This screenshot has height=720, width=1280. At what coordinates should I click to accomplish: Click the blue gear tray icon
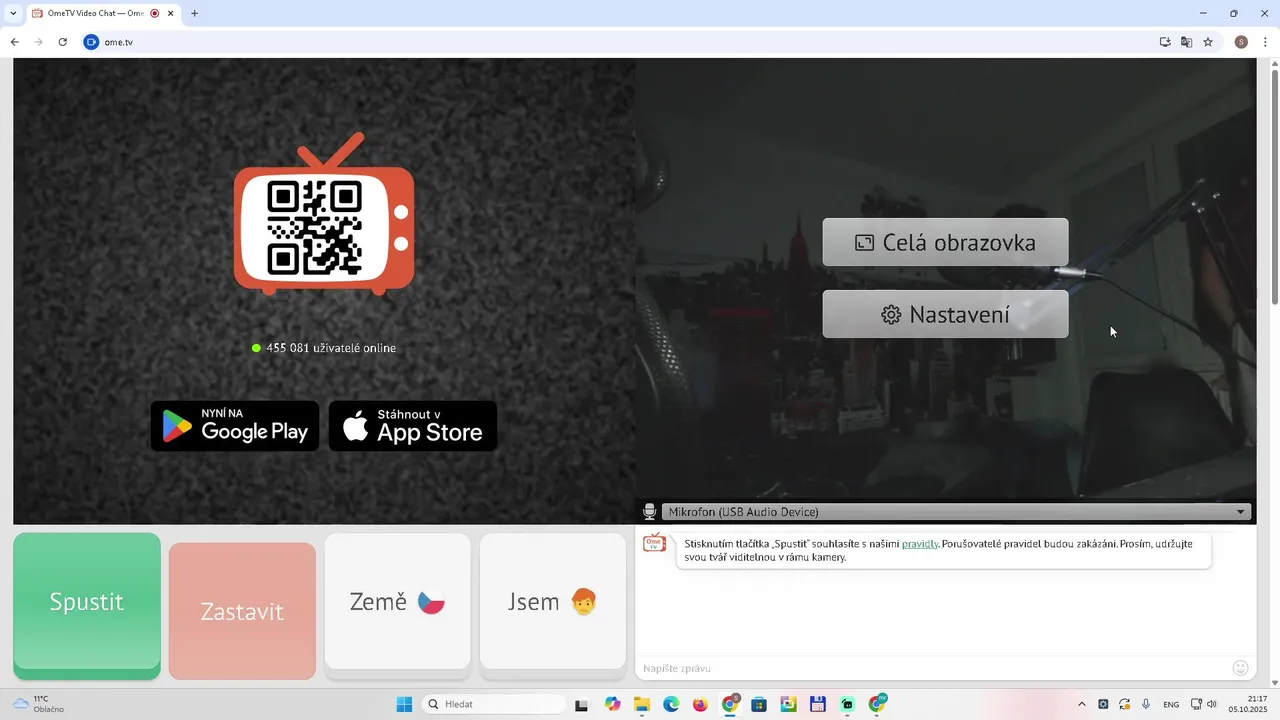(x=1103, y=704)
